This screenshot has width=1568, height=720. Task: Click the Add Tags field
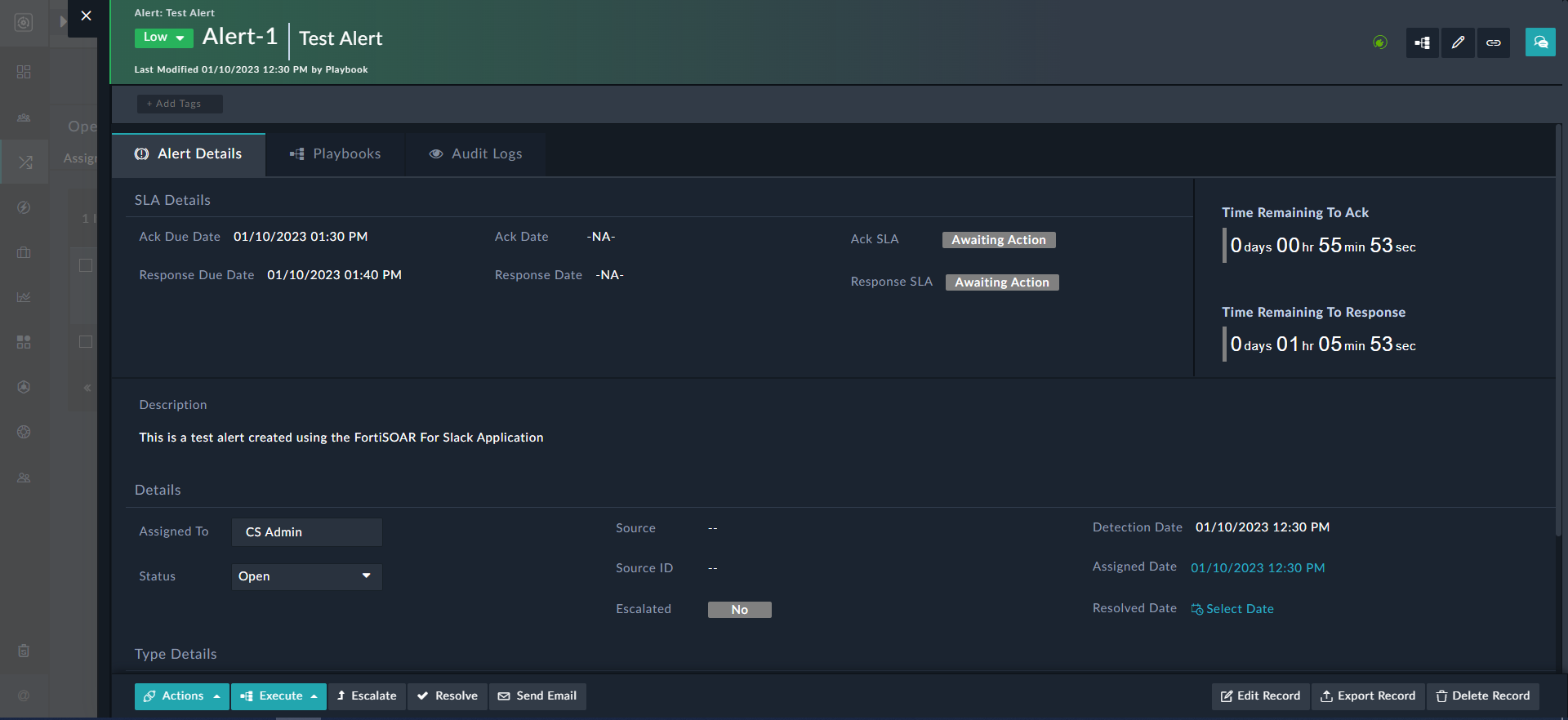179,104
